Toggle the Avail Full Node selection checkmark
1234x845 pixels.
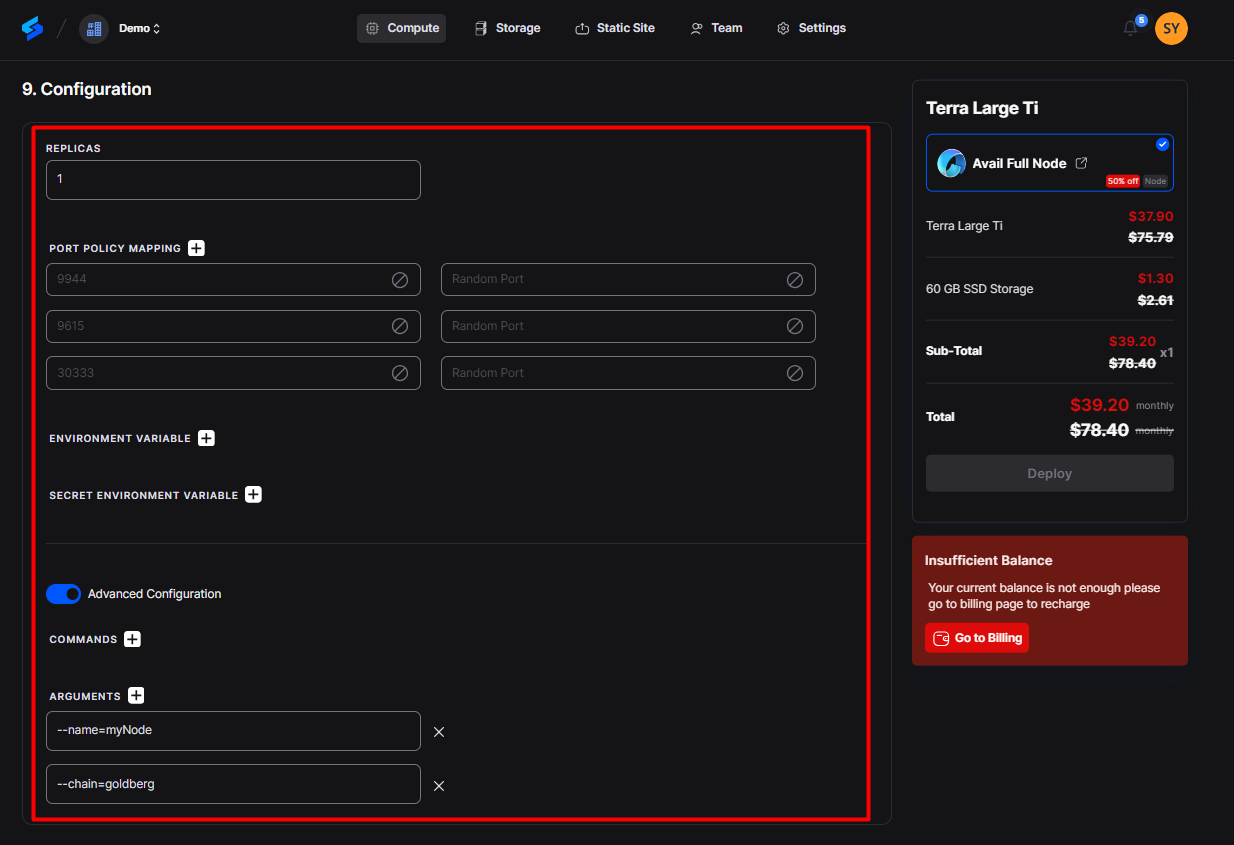click(1162, 144)
